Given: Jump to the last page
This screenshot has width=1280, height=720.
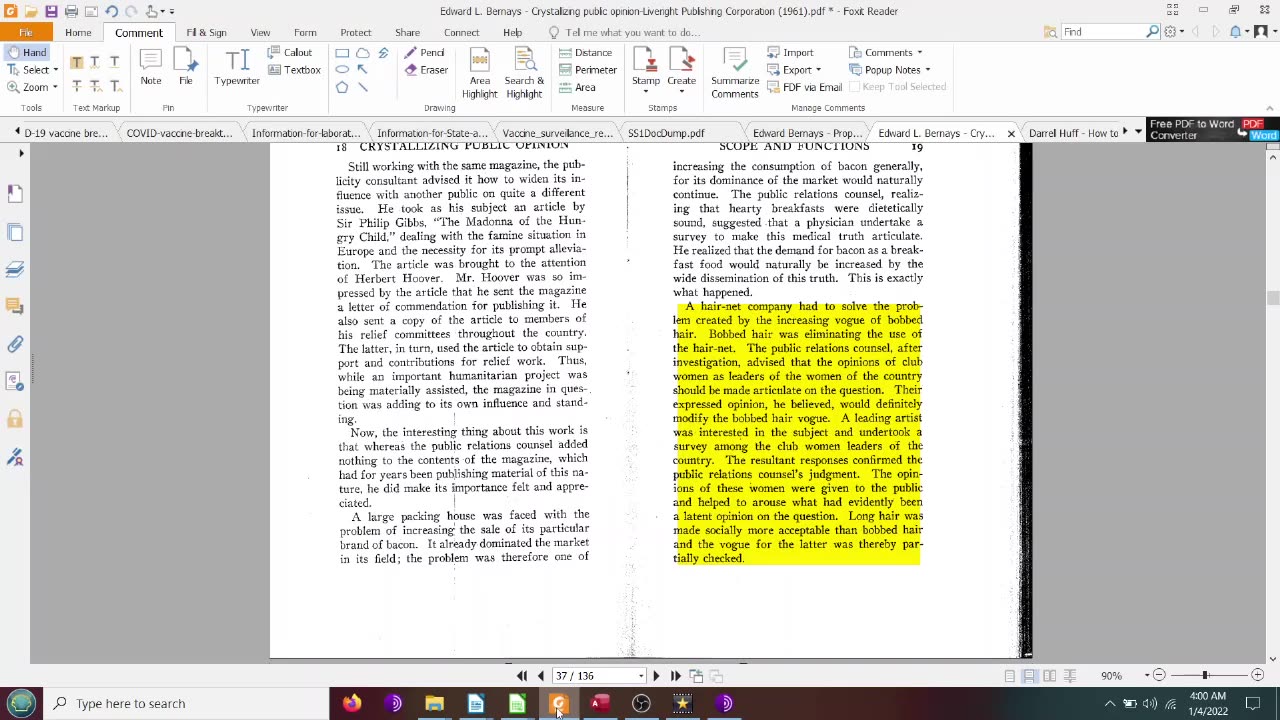Looking at the screenshot, I should click(x=675, y=676).
